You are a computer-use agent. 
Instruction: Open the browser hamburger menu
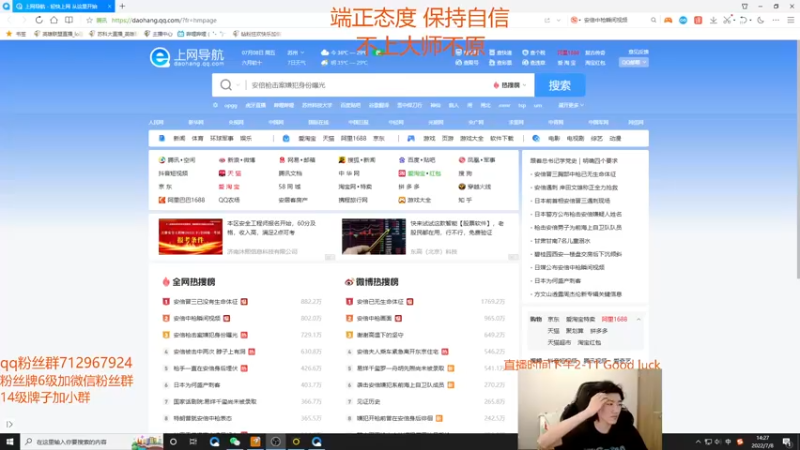[x=790, y=20]
